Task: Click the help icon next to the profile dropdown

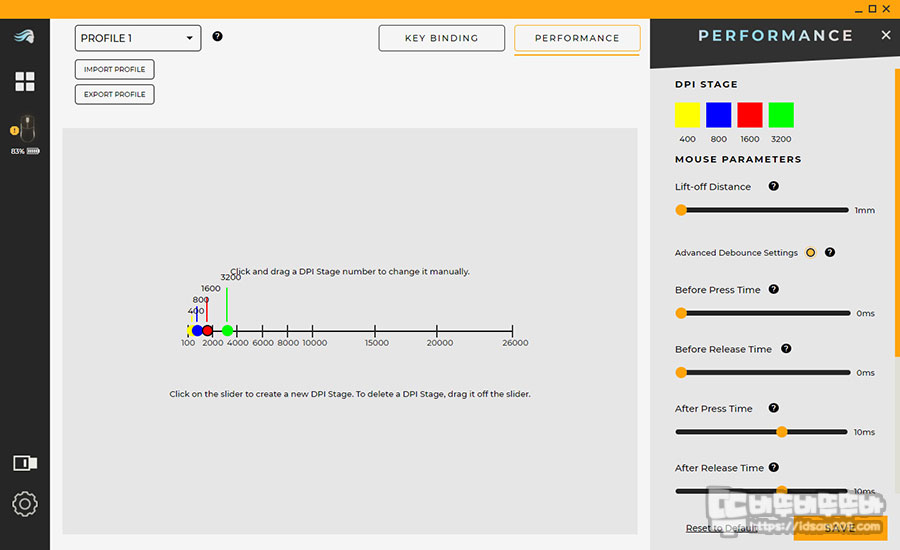Action: (218, 36)
